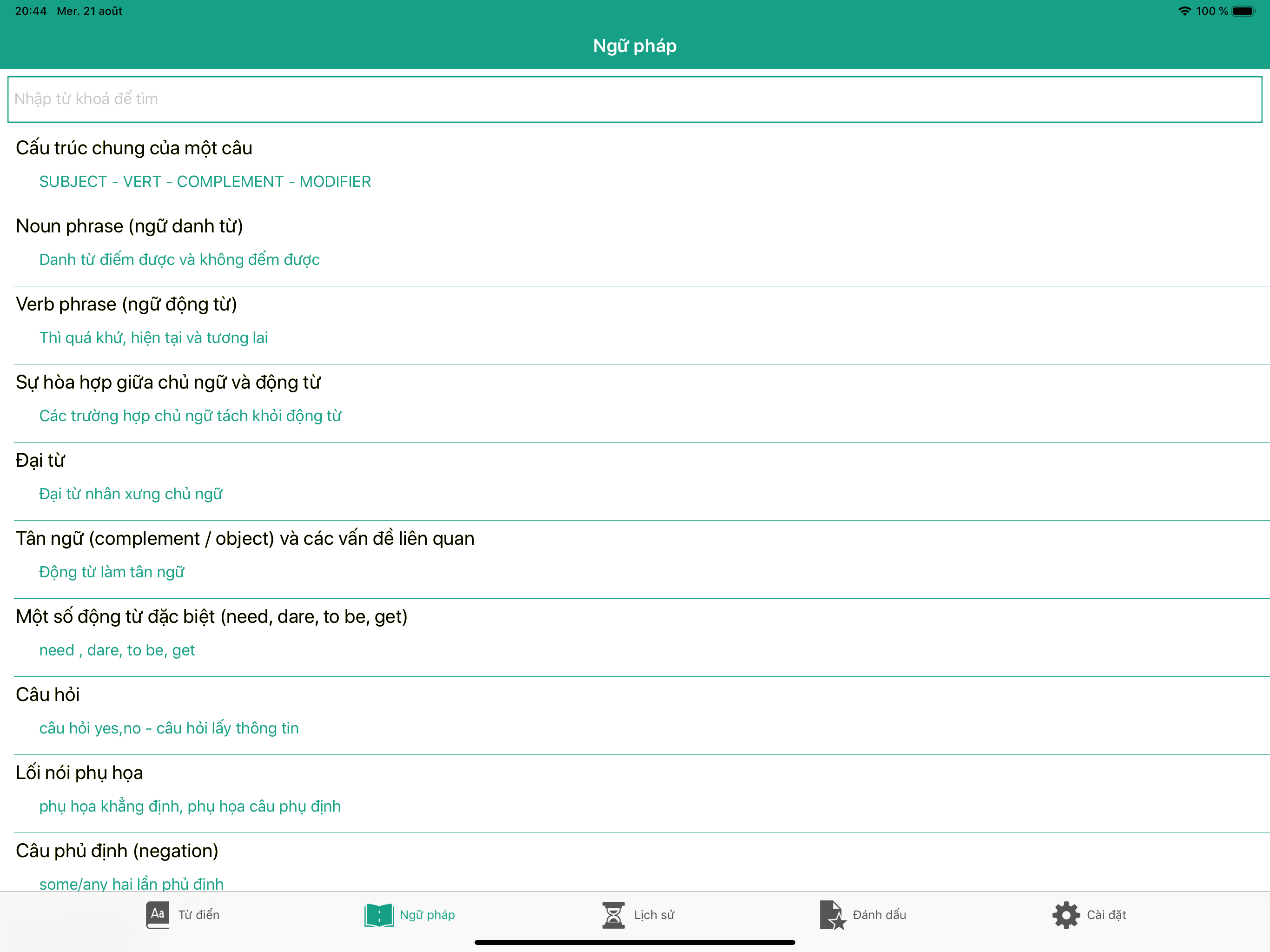The width and height of the screenshot is (1270, 952).
Task: Open the Lịch sử hourglass icon
Action: click(x=613, y=915)
